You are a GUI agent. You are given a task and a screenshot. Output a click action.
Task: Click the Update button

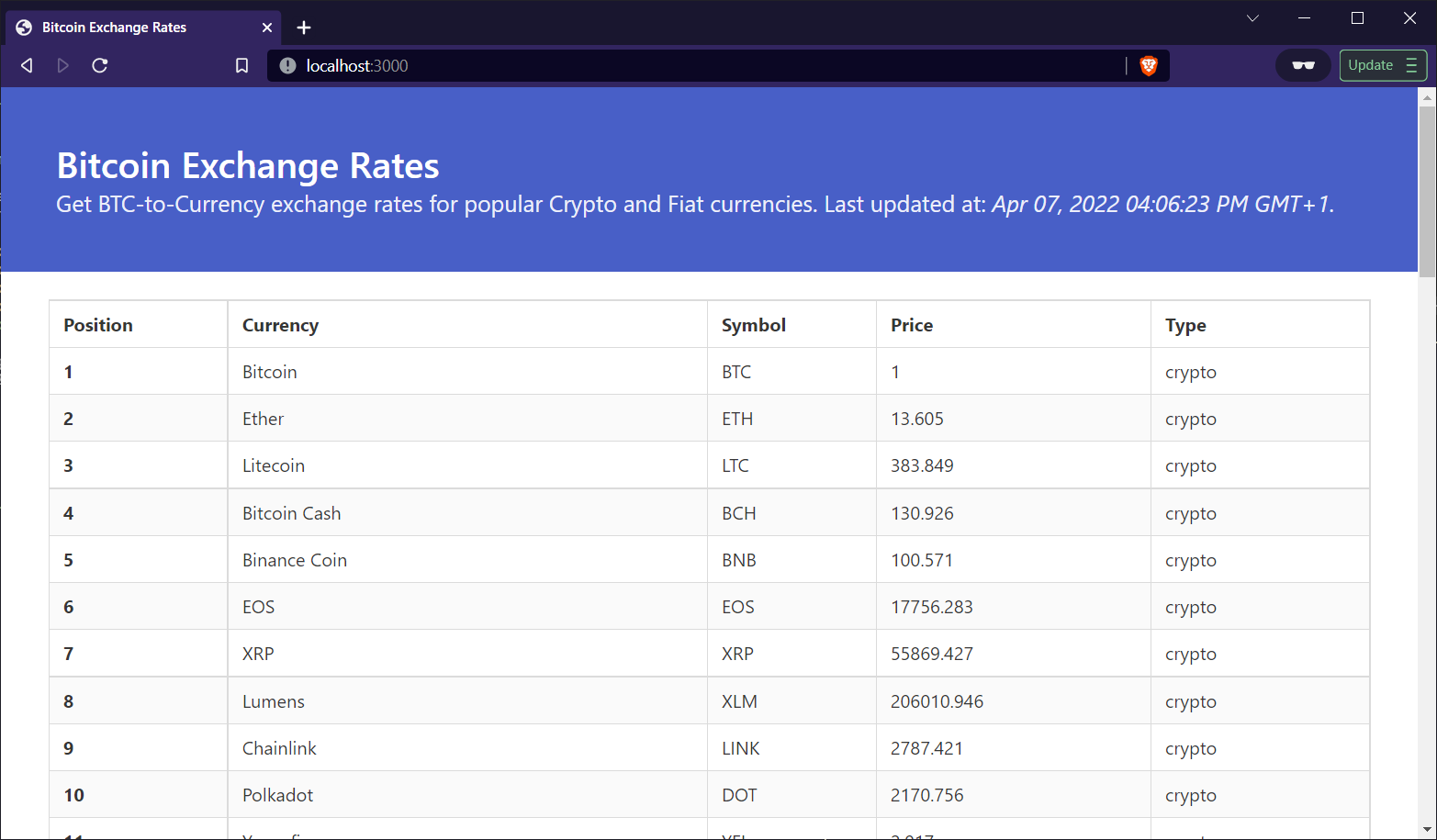pyautogui.click(x=1371, y=65)
